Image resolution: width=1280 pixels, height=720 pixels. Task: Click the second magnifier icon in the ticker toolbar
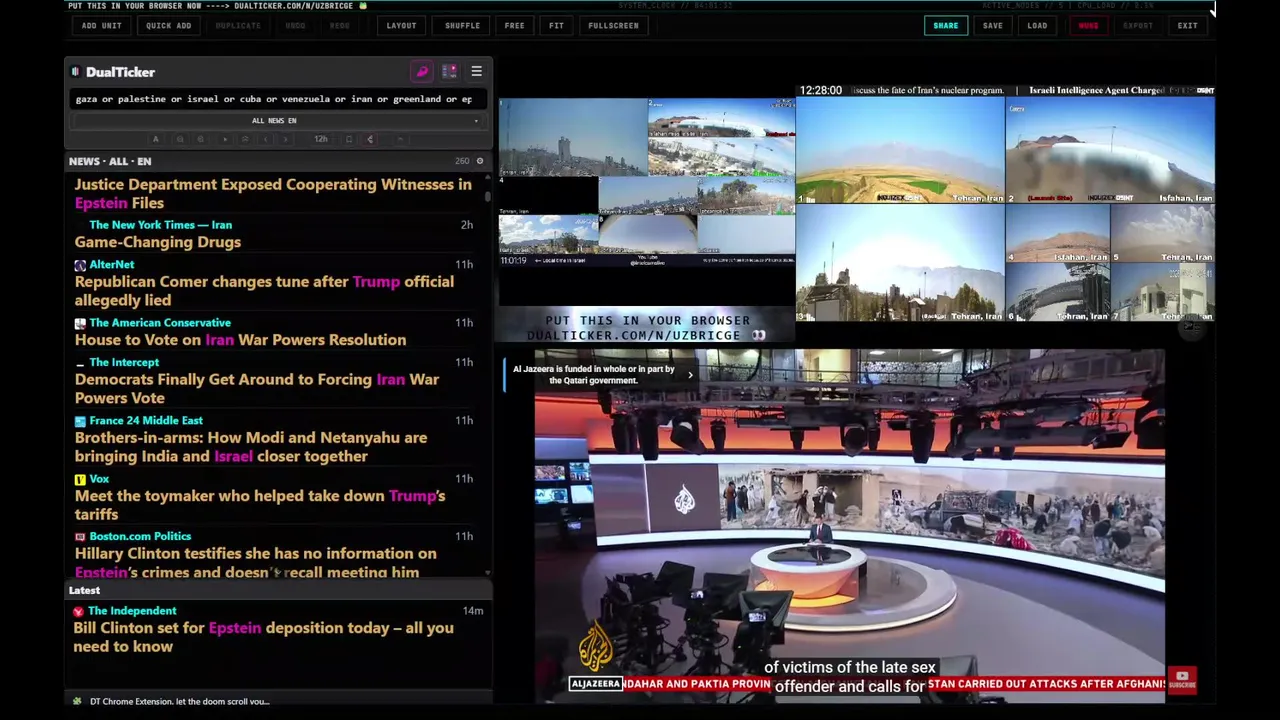coord(201,139)
